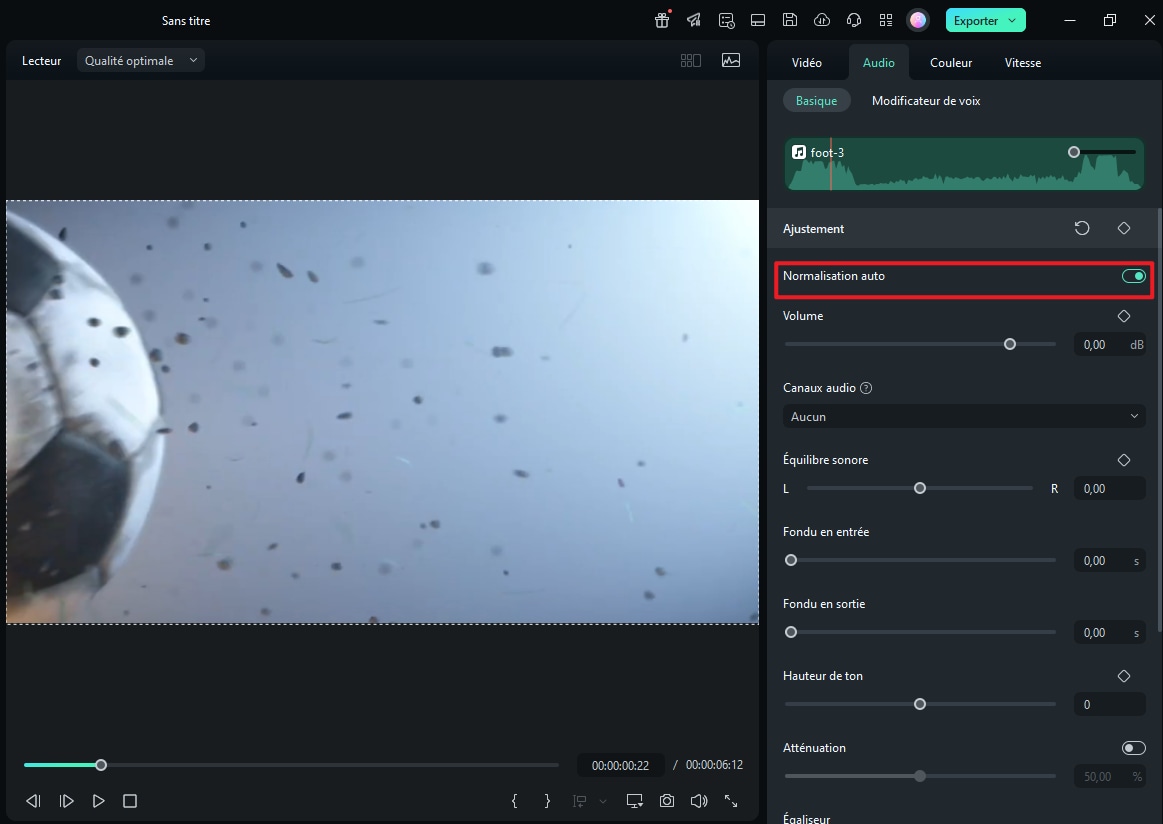Play the video preview
The height and width of the screenshot is (824, 1163).
pos(98,801)
